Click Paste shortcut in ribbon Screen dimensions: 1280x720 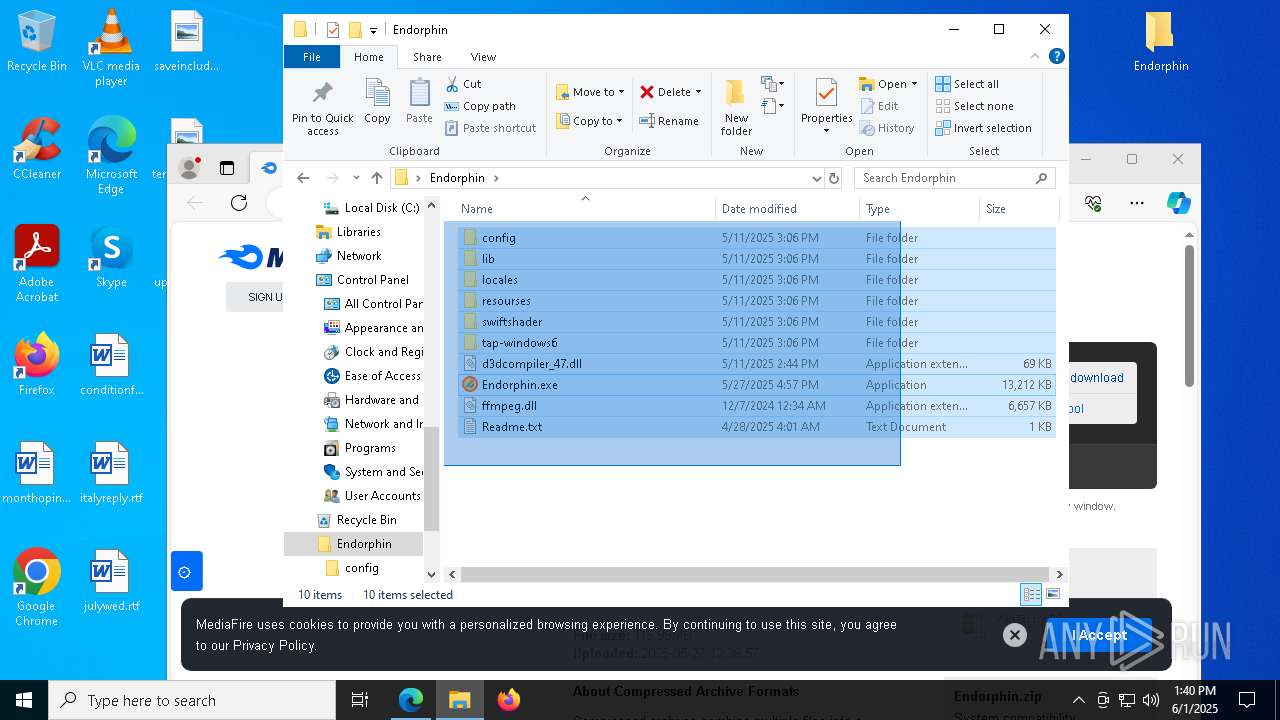491,128
